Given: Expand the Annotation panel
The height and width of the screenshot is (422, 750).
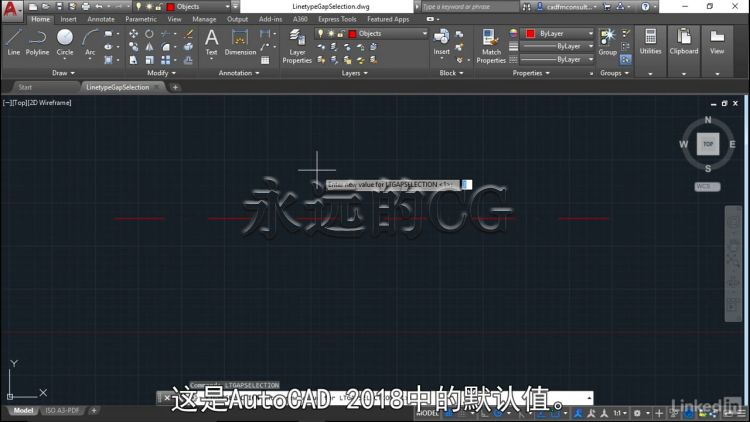Looking at the screenshot, I should click(239, 73).
